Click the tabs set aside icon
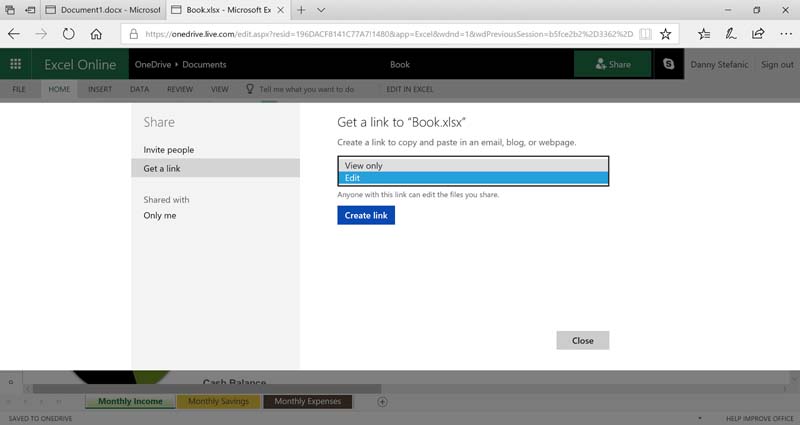 tap(10, 10)
